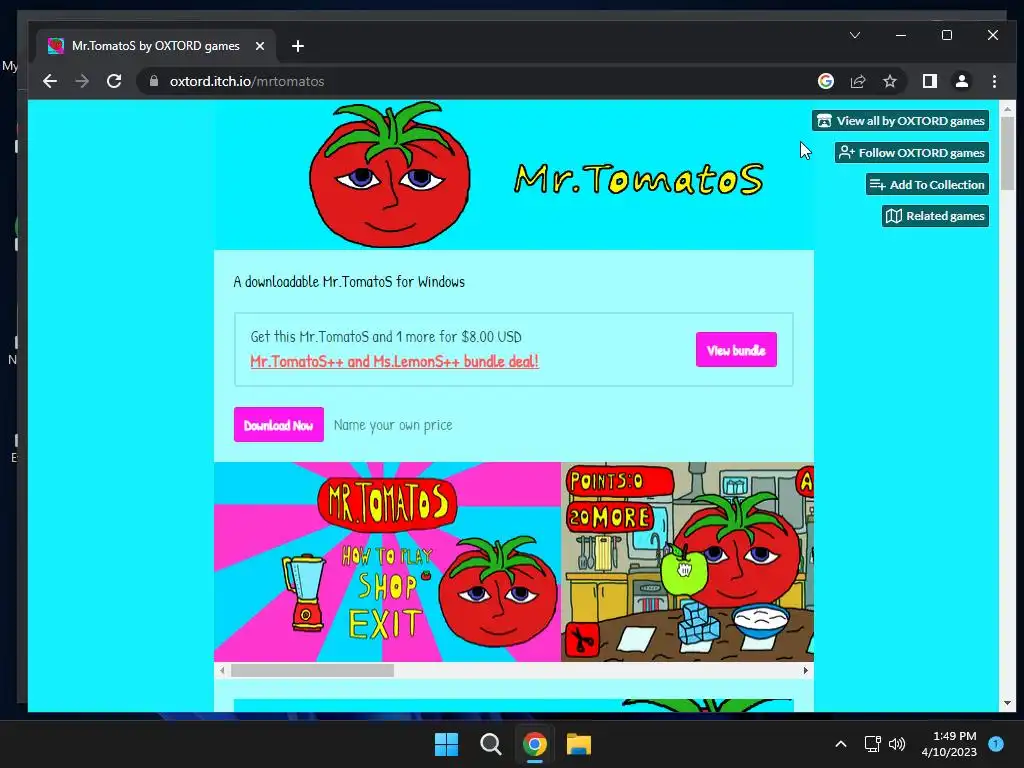
Task: Toggle Chrome side panel icon
Action: [930, 81]
